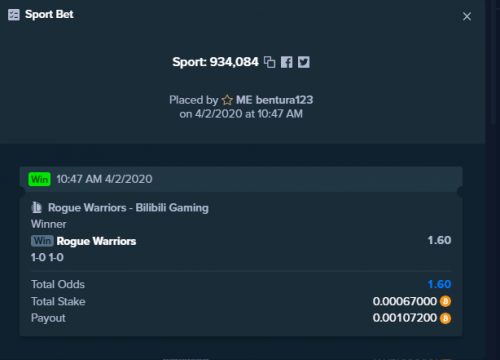
Task: Share bet on Facebook
Action: (286, 62)
